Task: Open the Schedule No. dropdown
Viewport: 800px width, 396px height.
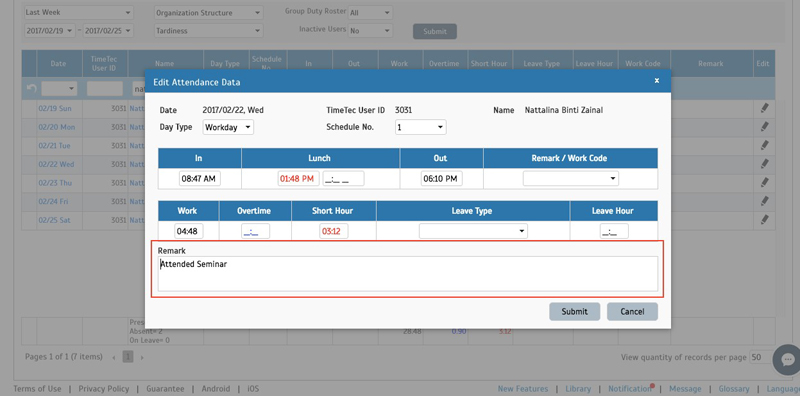Action: click(420, 127)
